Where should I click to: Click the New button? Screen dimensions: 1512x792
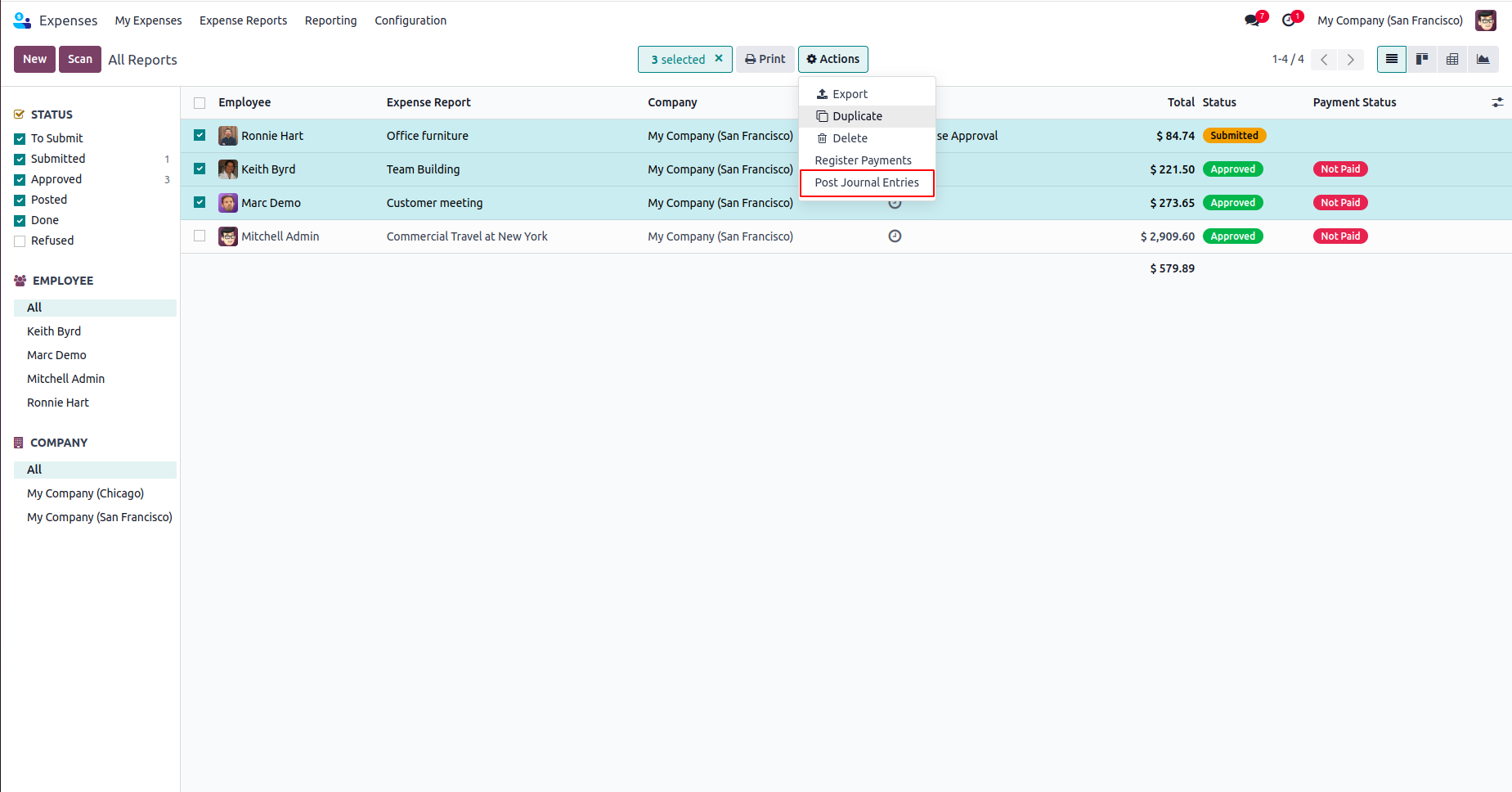click(34, 59)
